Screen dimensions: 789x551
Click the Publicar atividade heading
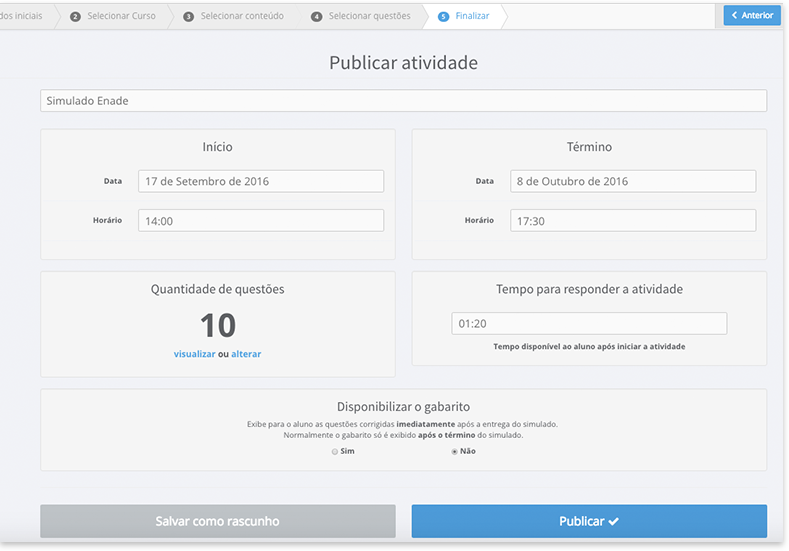pos(404,63)
